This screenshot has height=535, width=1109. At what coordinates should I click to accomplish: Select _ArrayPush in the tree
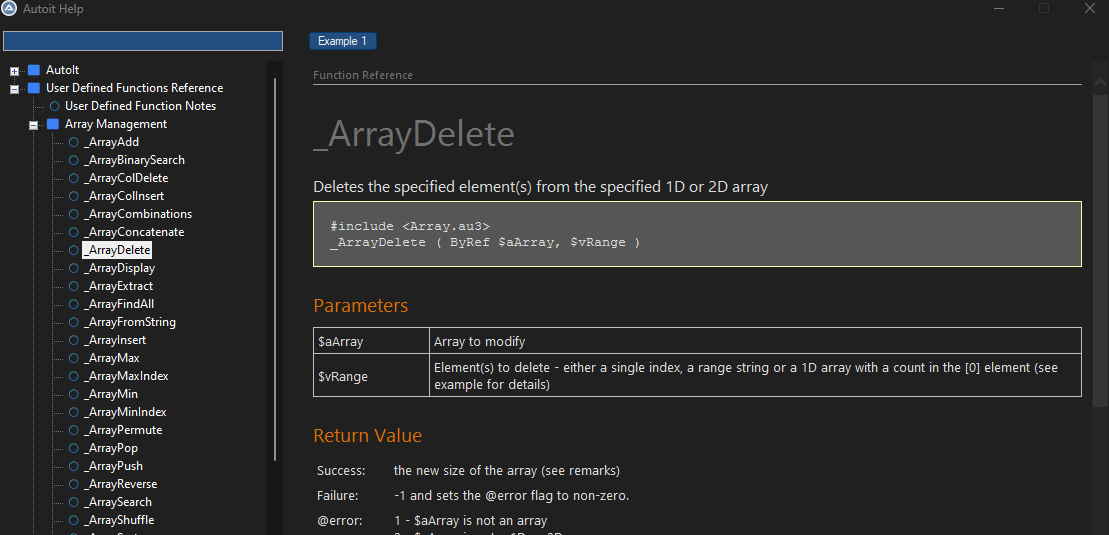[x=112, y=466]
